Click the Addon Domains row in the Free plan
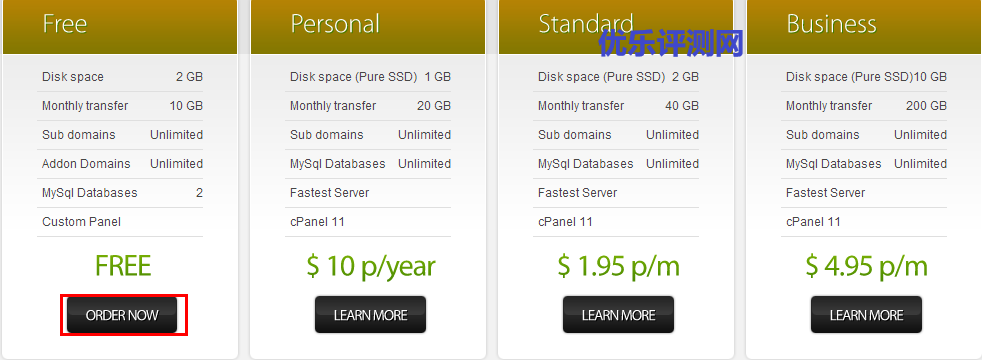982x360 pixels. 120,164
